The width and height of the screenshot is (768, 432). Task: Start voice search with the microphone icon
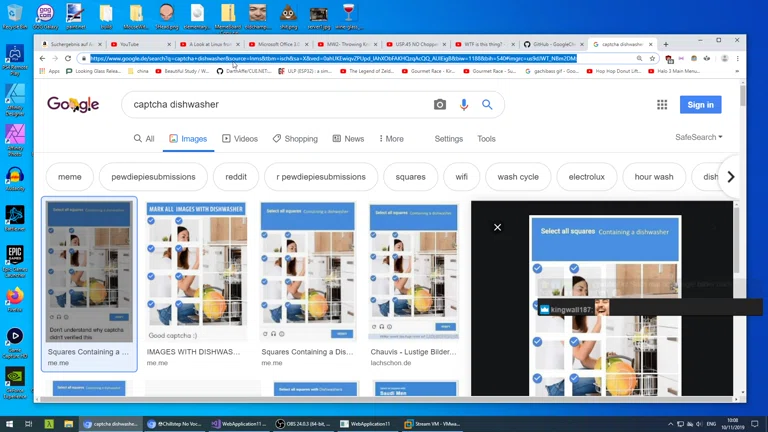[x=463, y=104]
